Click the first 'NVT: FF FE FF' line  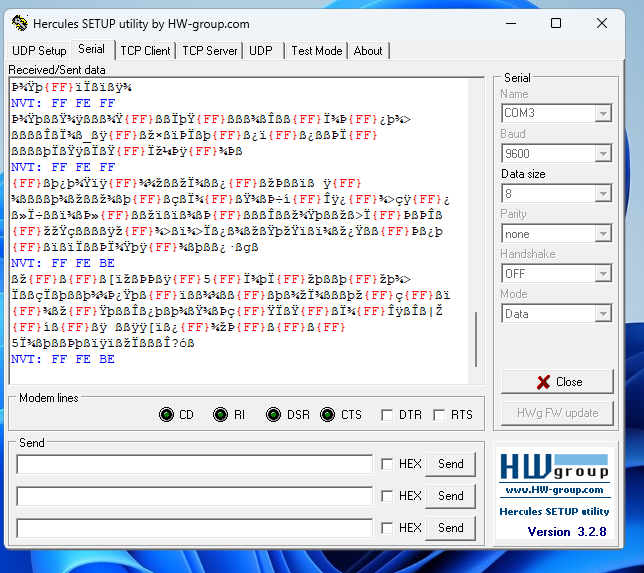[63, 103]
